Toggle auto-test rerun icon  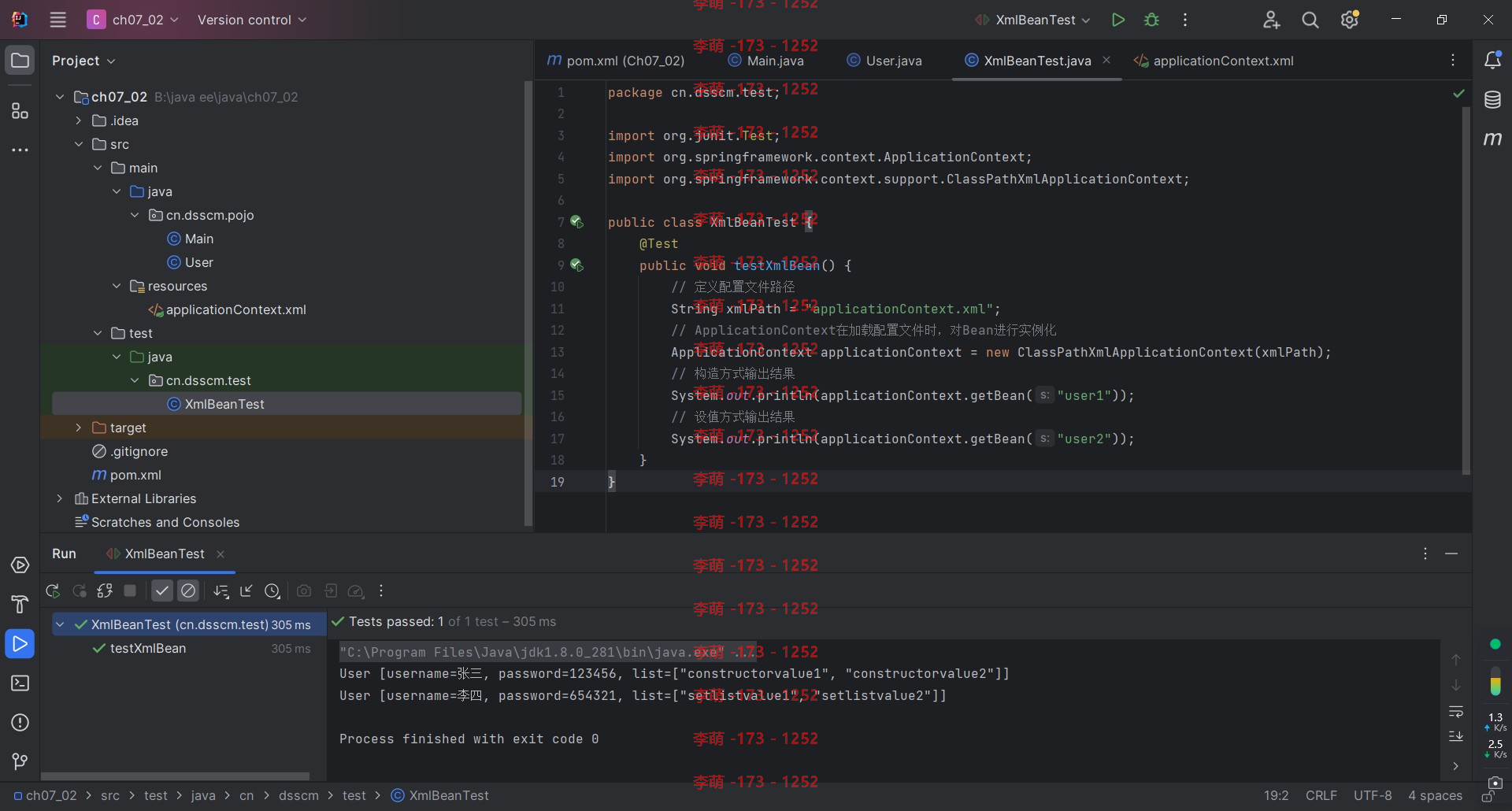(105, 591)
